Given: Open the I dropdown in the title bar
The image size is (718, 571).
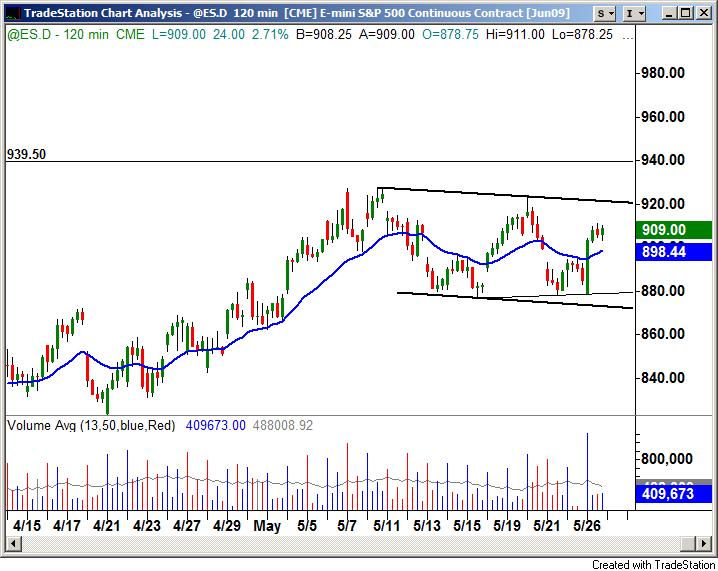Looking at the screenshot, I should [635, 14].
